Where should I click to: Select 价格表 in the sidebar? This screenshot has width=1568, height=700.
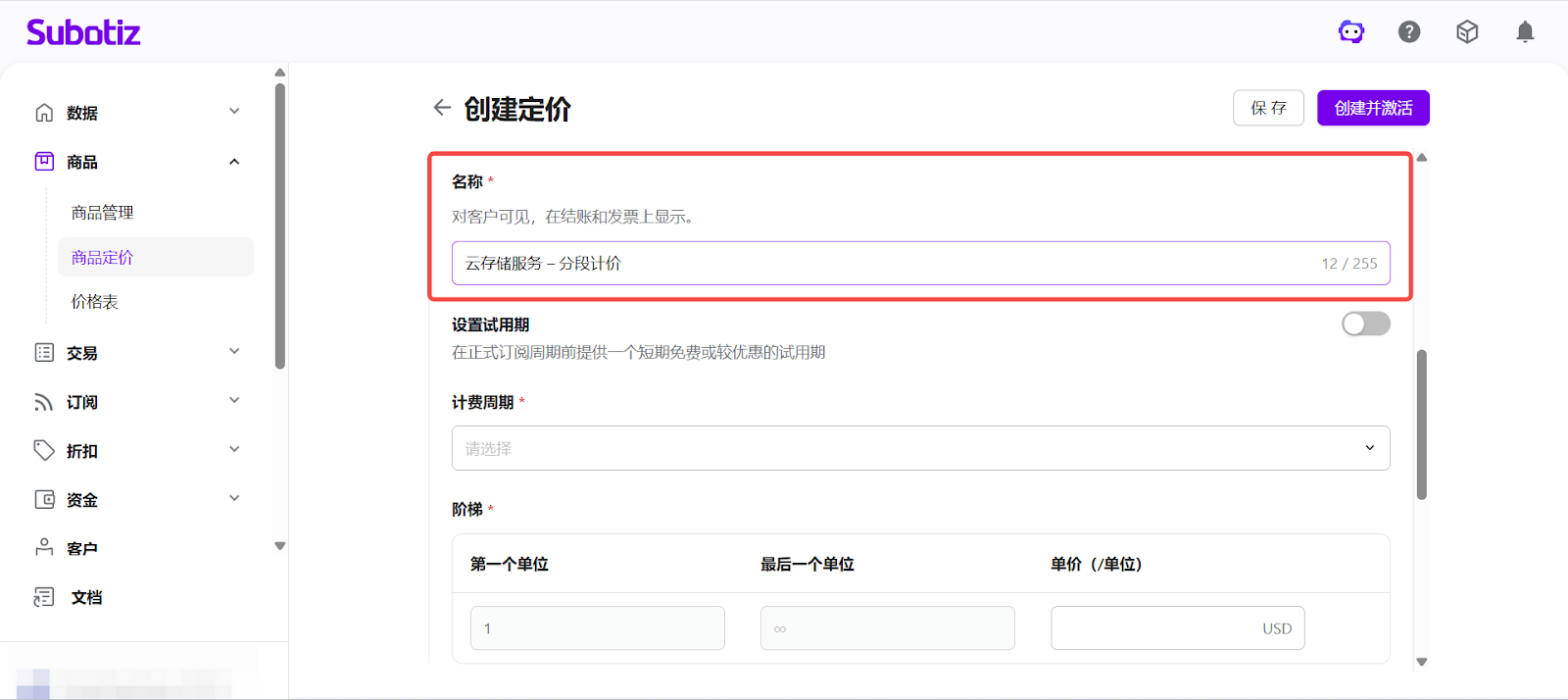point(95,302)
